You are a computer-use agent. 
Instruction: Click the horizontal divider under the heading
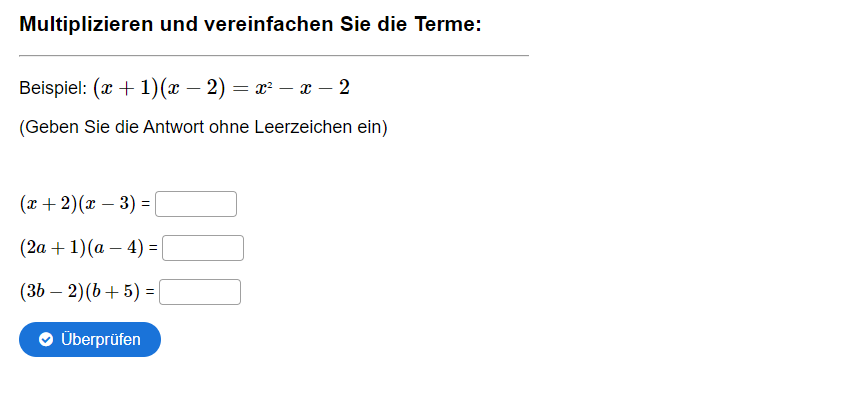tap(274, 56)
